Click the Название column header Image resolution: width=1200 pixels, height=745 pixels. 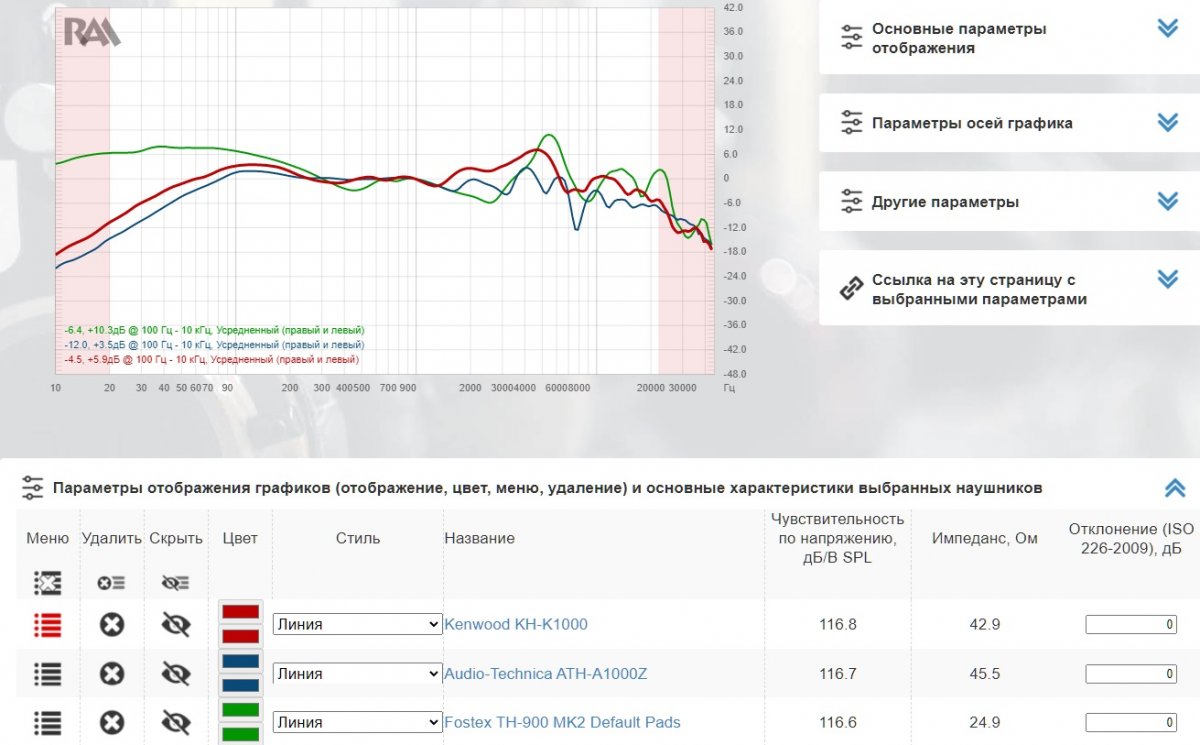479,538
